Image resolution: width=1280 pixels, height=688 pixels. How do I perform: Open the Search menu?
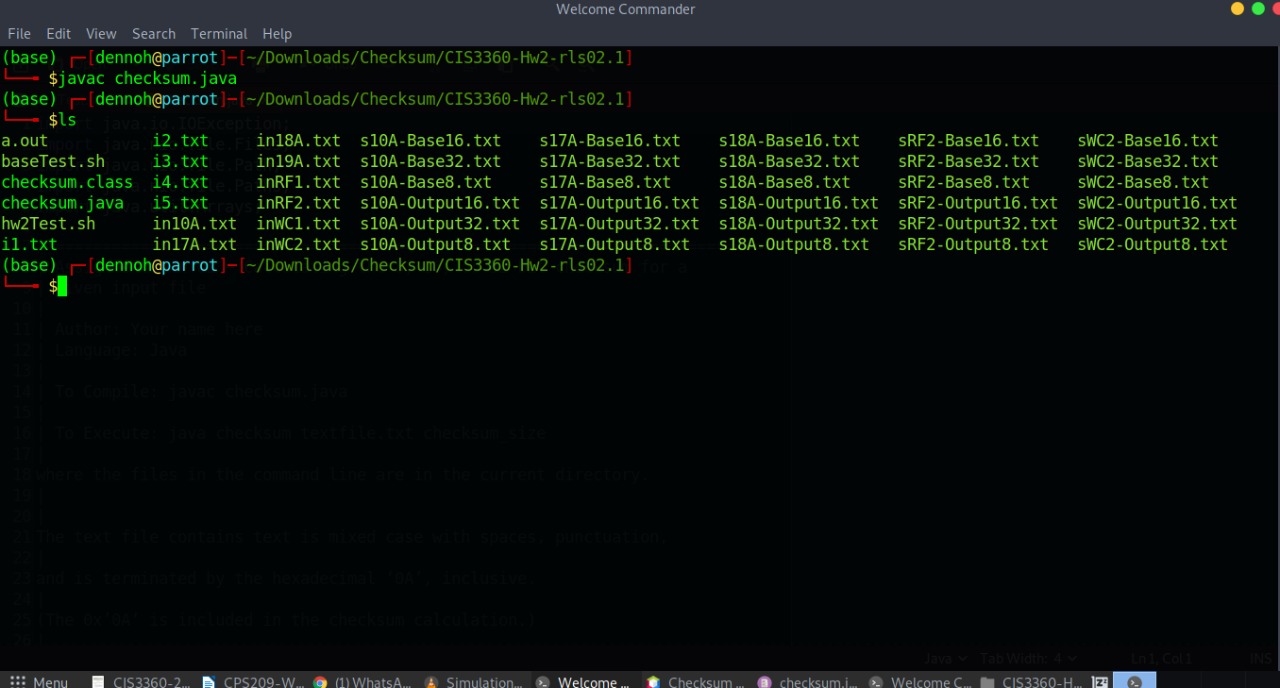(x=153, y=33)
